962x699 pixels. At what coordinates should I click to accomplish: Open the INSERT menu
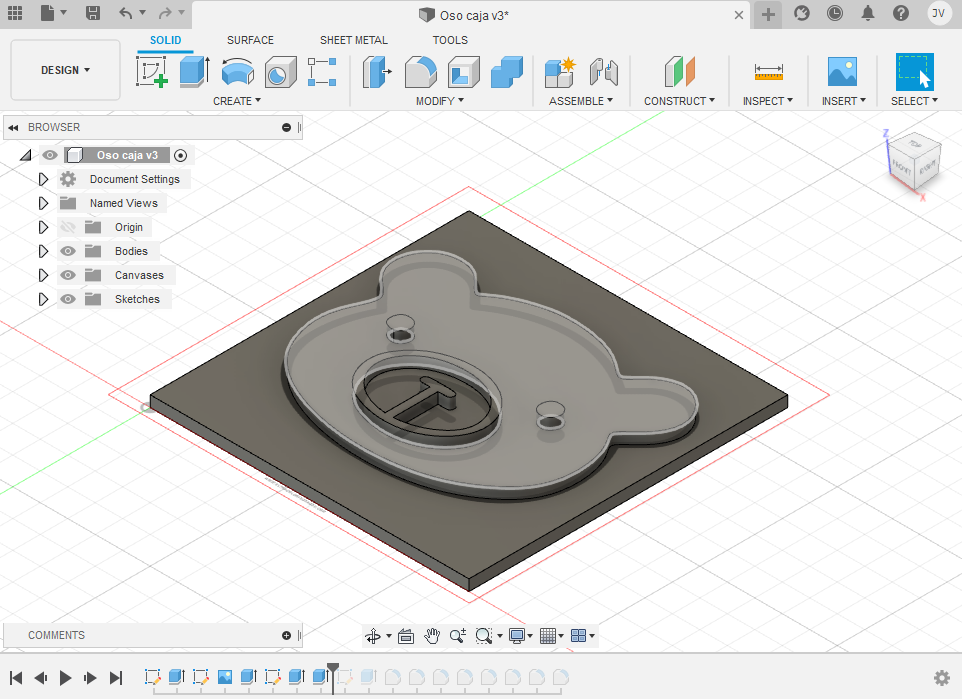click(x=844, y=101)
